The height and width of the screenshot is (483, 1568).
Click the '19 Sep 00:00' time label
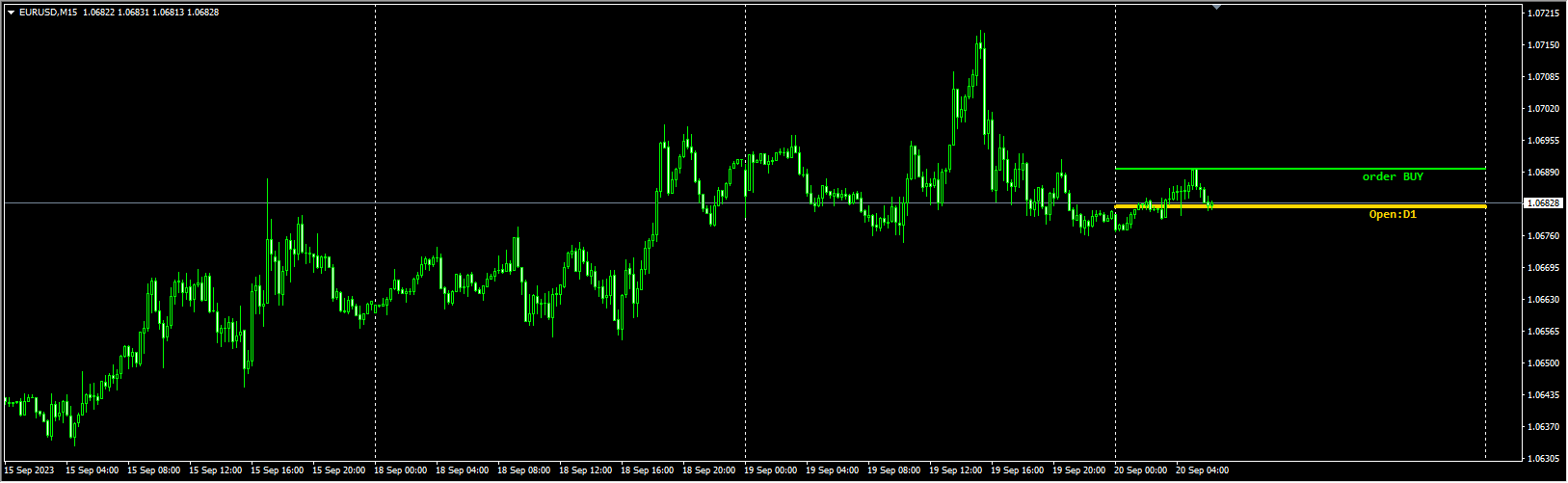770,471
